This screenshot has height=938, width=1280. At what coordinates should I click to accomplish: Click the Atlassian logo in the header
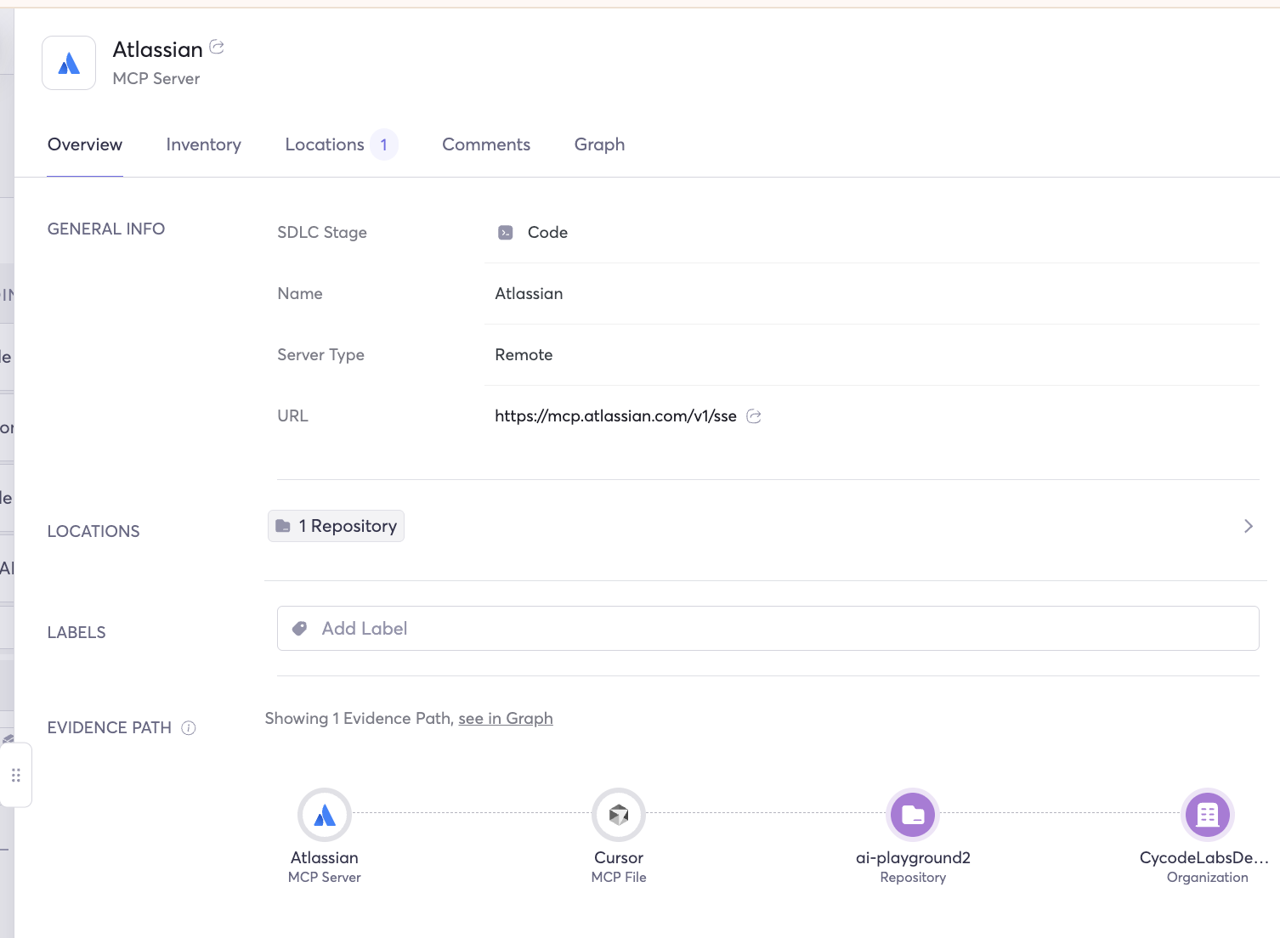pos(69,63)
